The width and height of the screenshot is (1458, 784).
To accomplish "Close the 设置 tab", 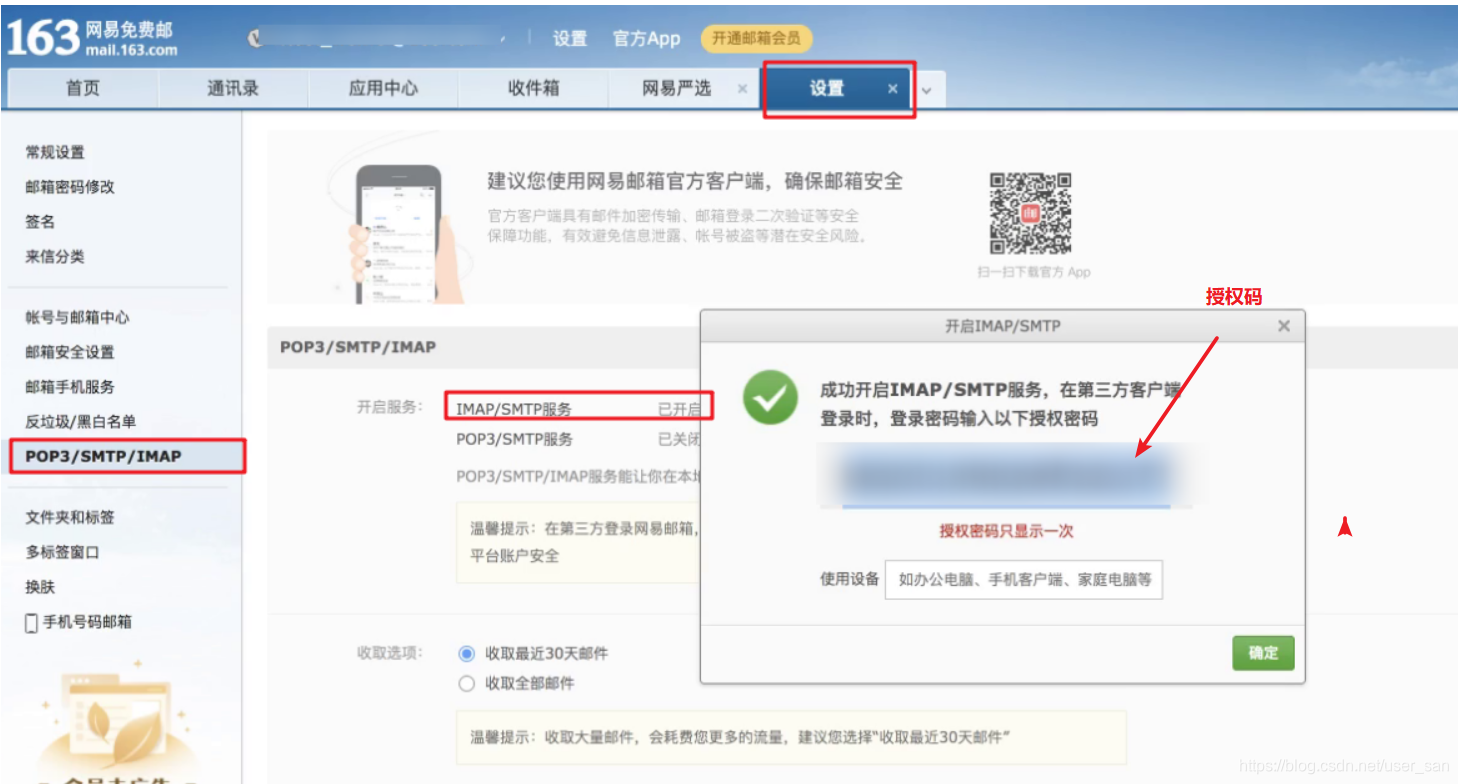I will pos(893,88).
